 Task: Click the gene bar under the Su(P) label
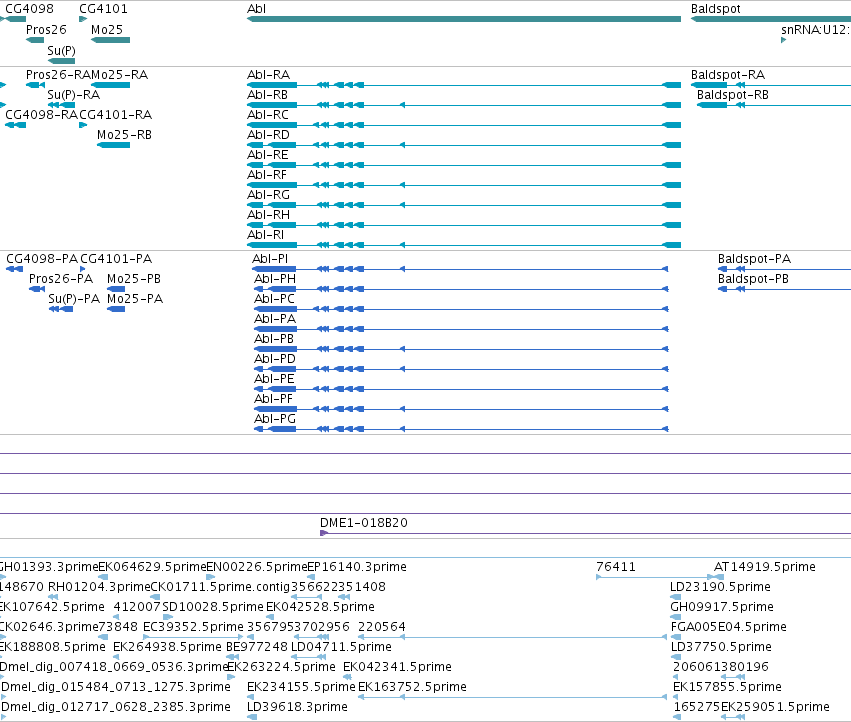pyautogui.click(x=61, y=61)
